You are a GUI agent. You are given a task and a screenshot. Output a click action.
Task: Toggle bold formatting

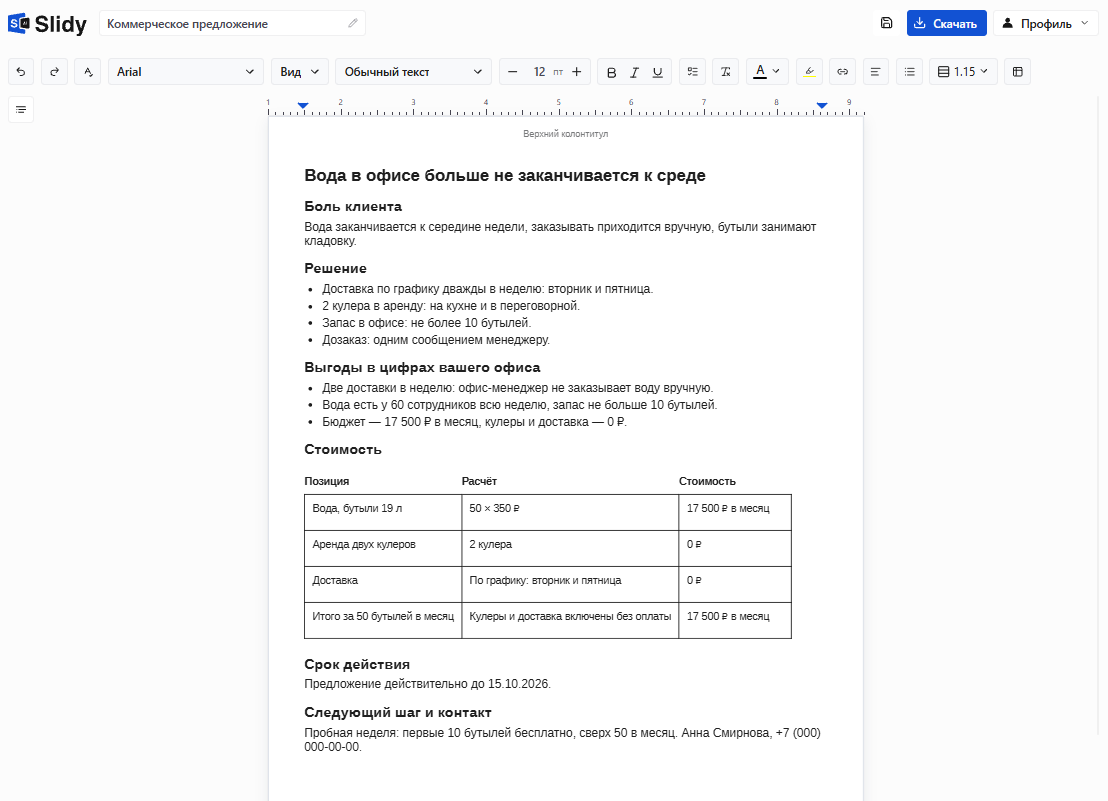point(611,71)
